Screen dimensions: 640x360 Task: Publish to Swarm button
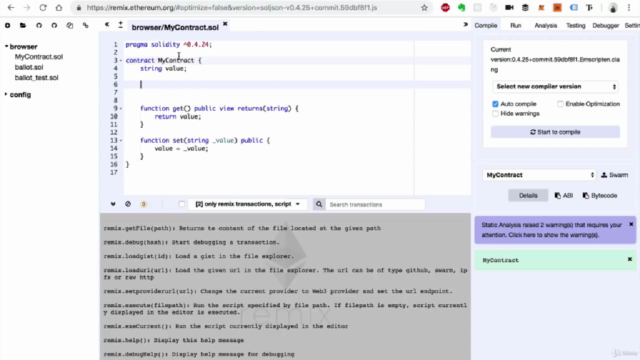point(615,175)
